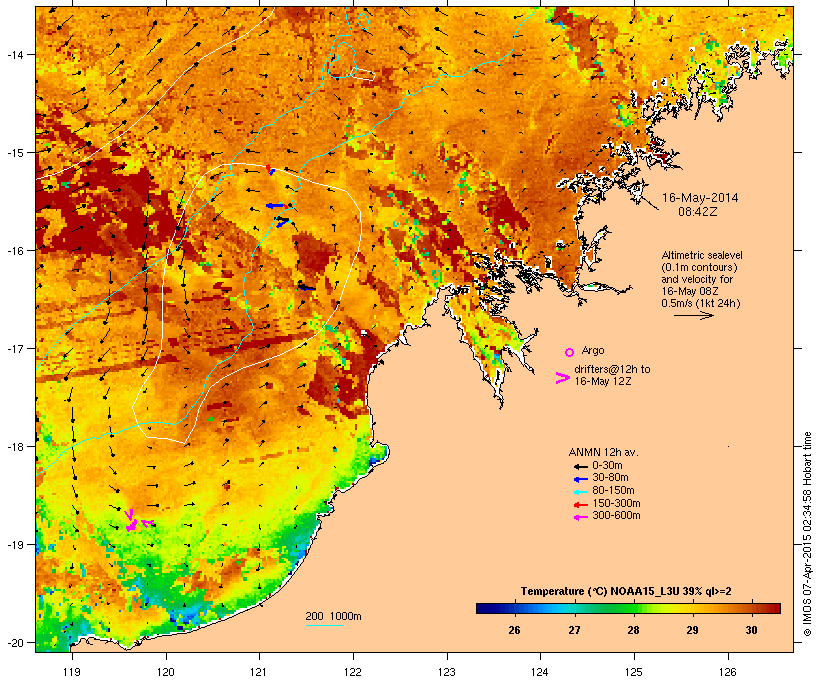820x680 pixels.
Task: Click the 0.5m/s velocity scale arrow
Action: click(x=693, y=315)
